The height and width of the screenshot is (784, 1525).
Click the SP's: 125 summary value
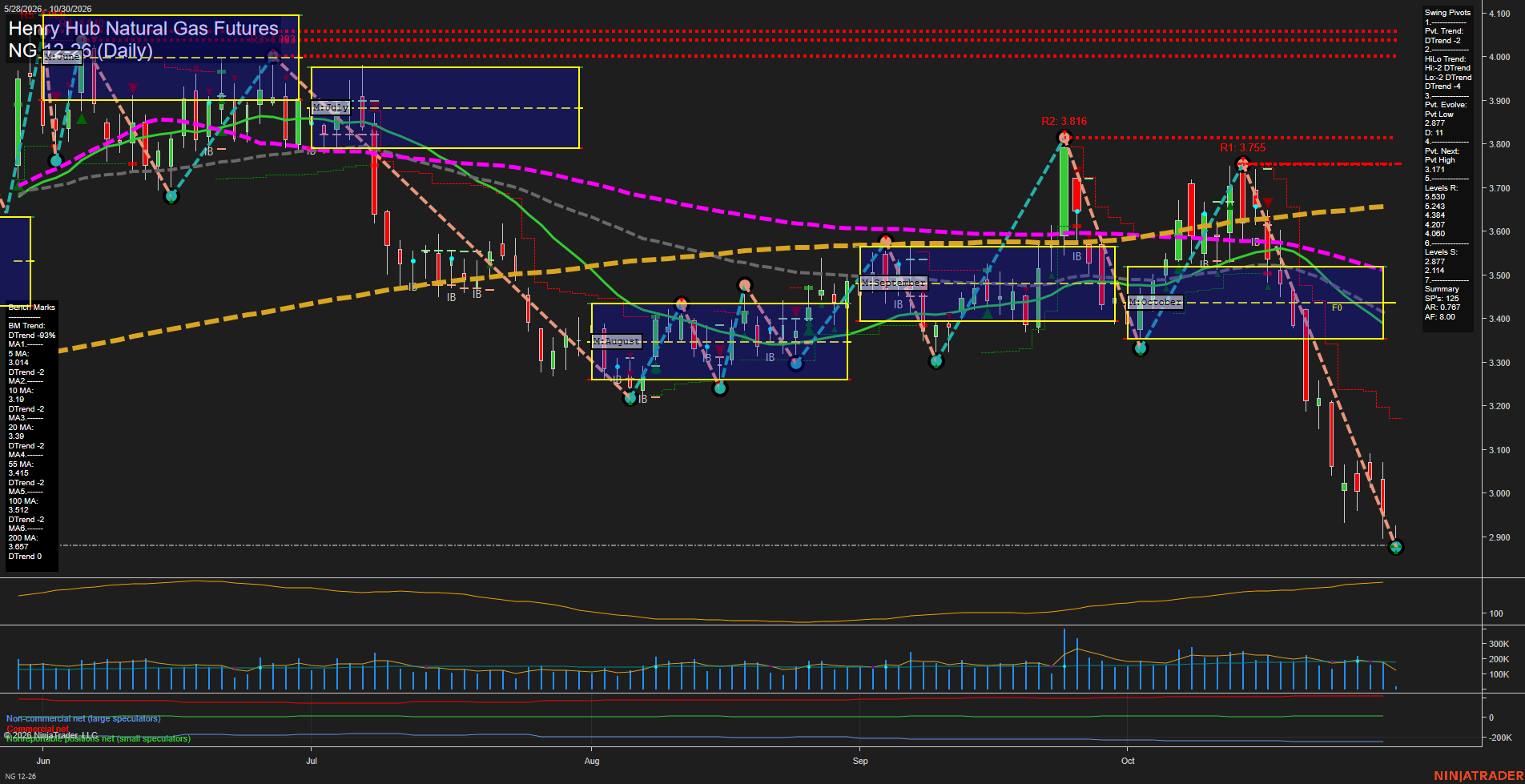coord(1443,299)
